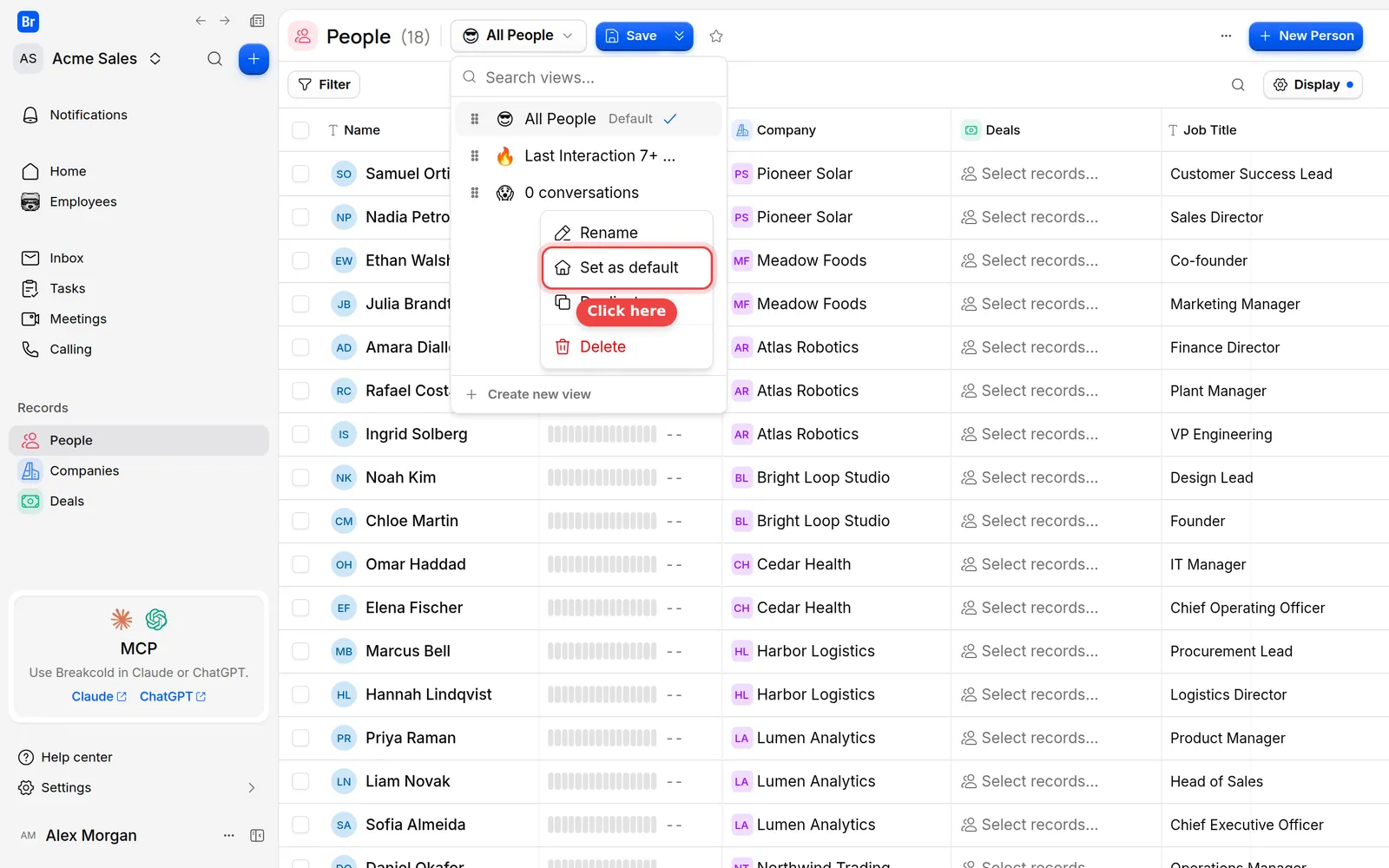The width and height of the screenshot is (1389, 868).
Task: Go forward with the right arrow icon
Action: (x=225, y=21)
